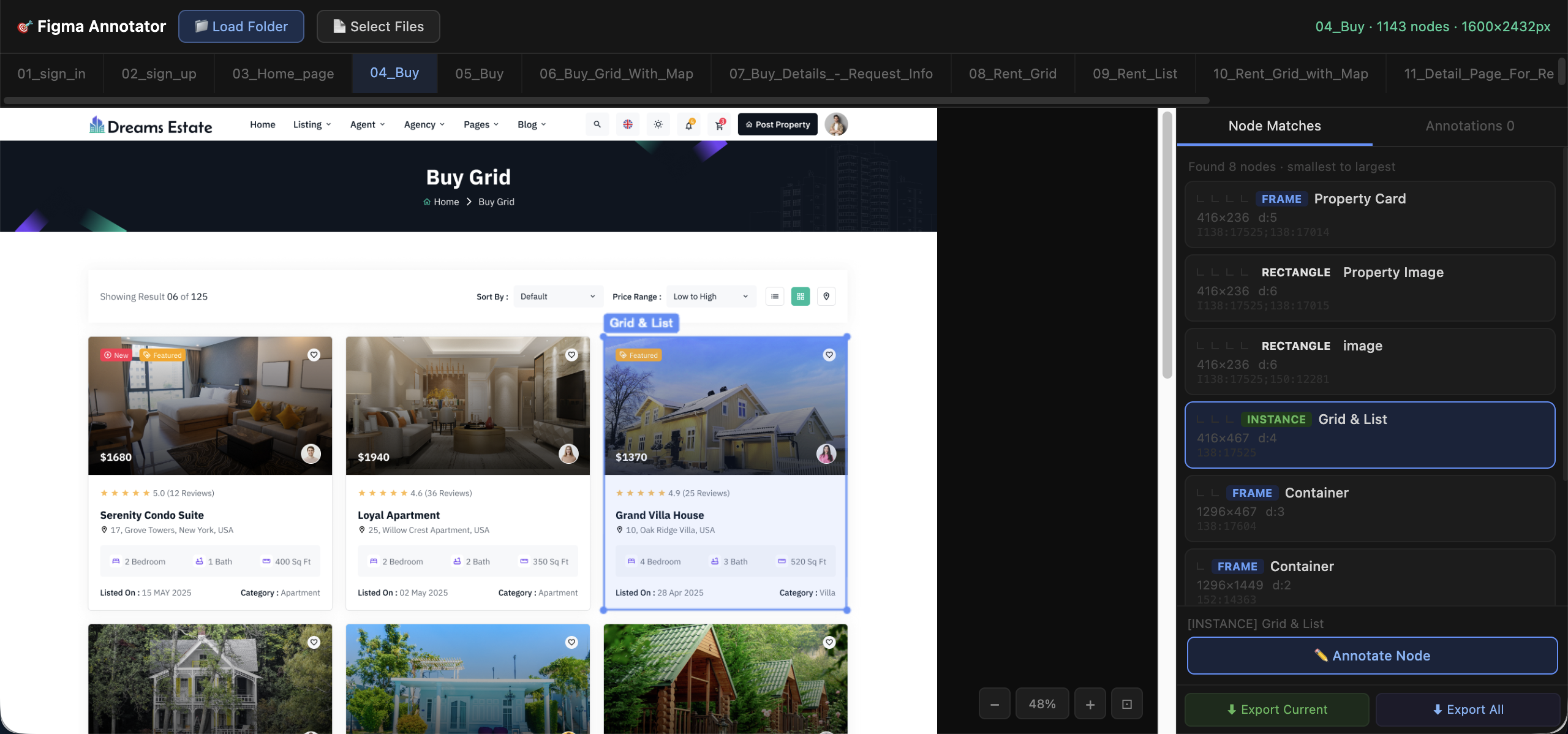This screenshot has width=1568, height=734.
Task: Click the 350 Sq Ft icon on Loyal Apartment
Action: (x=524, y=561)
